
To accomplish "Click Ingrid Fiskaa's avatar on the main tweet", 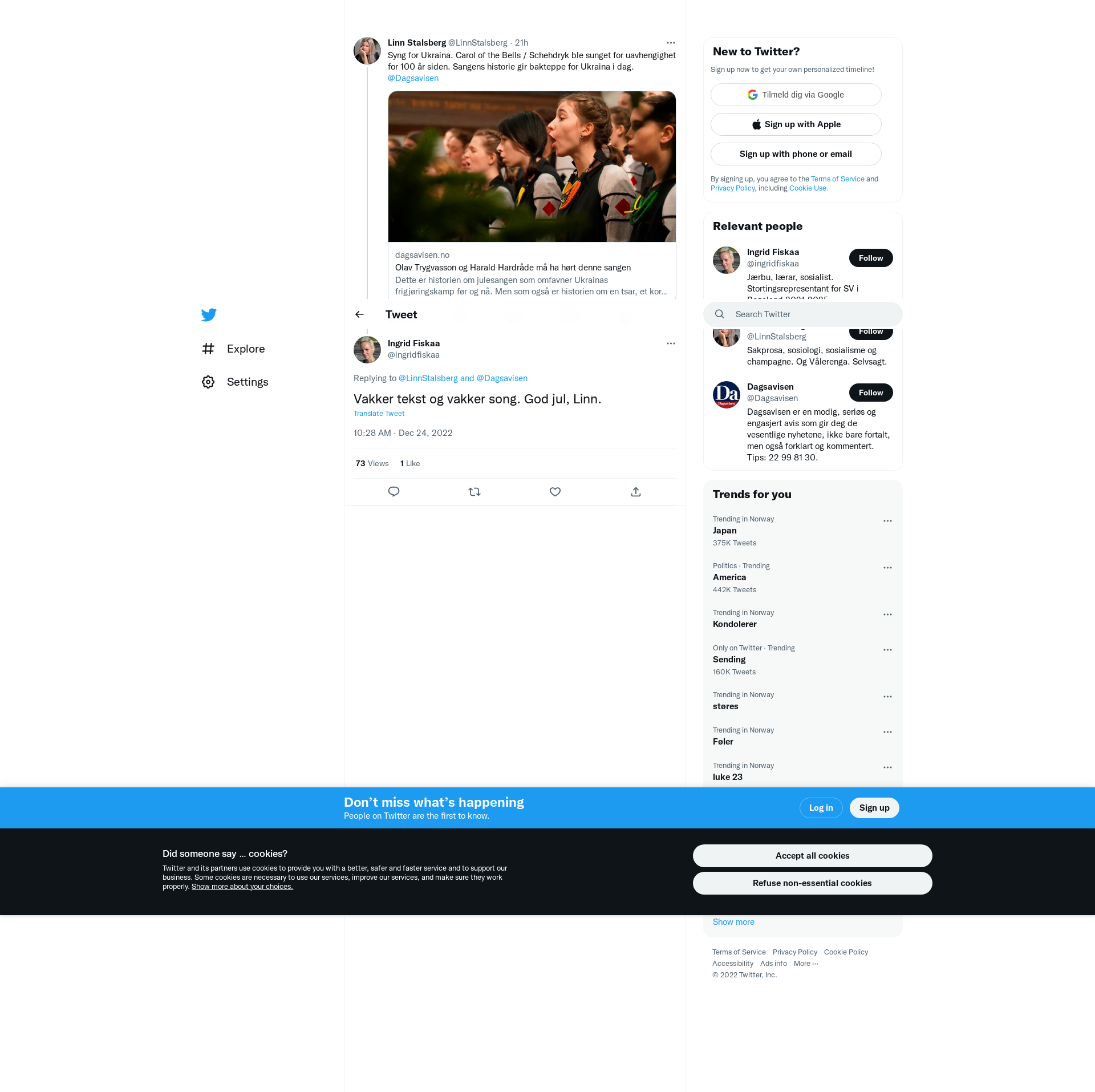I will click(367, 350).
